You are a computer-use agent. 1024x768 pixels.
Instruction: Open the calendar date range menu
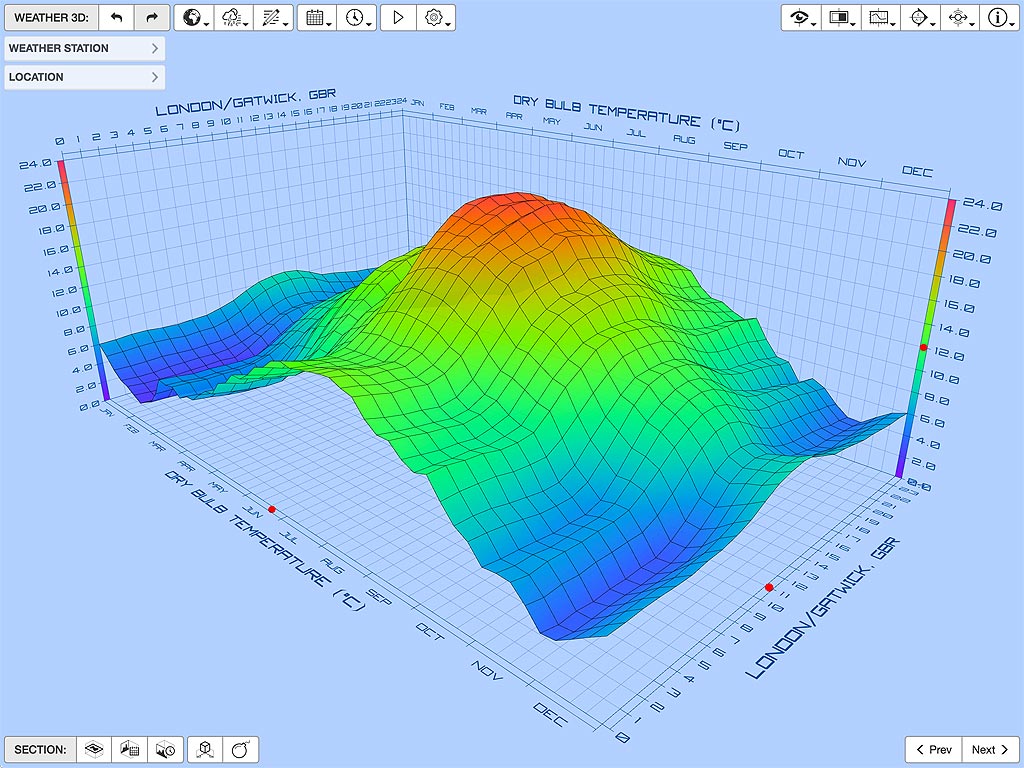click(317, 18)
